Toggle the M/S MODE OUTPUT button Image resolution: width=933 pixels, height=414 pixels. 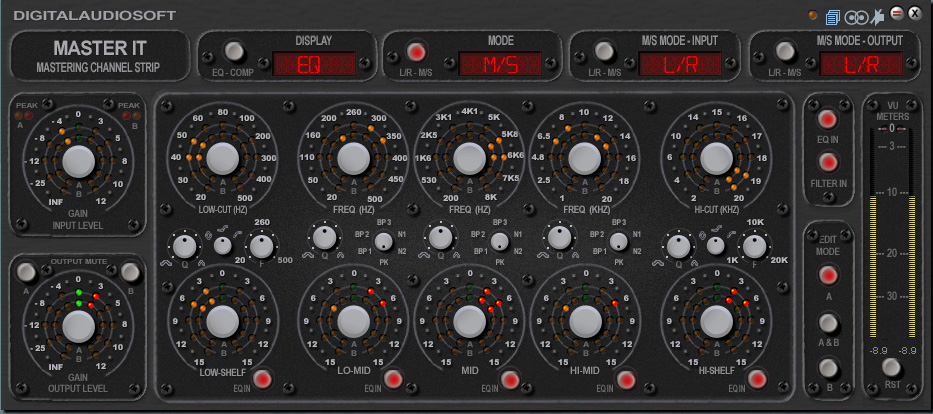[785, 51]
